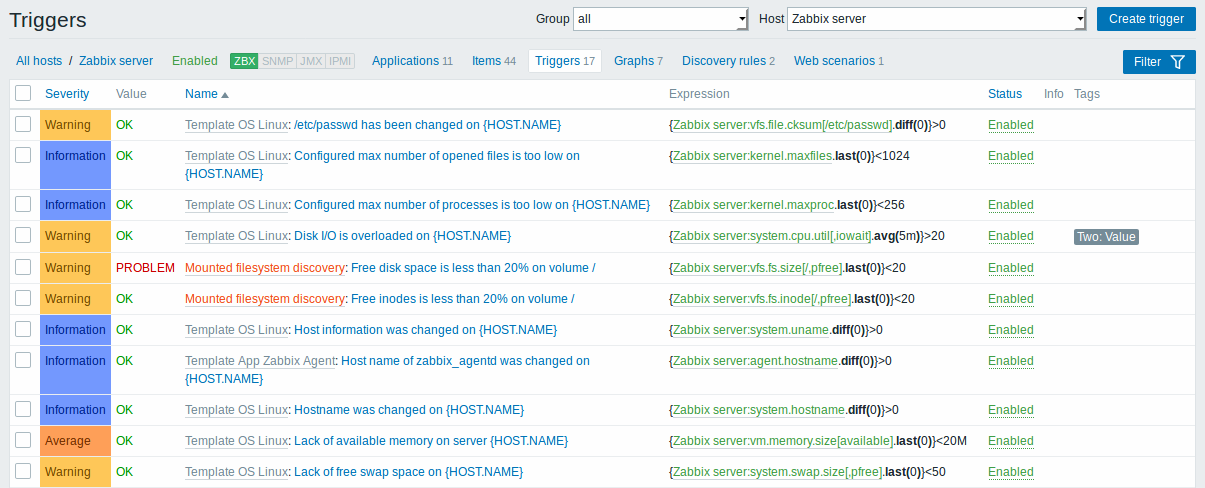The width and height of the screenshot is (1205, 488).
Task: Click the SNMP availability badge
Action: click(x=278, y=61)
